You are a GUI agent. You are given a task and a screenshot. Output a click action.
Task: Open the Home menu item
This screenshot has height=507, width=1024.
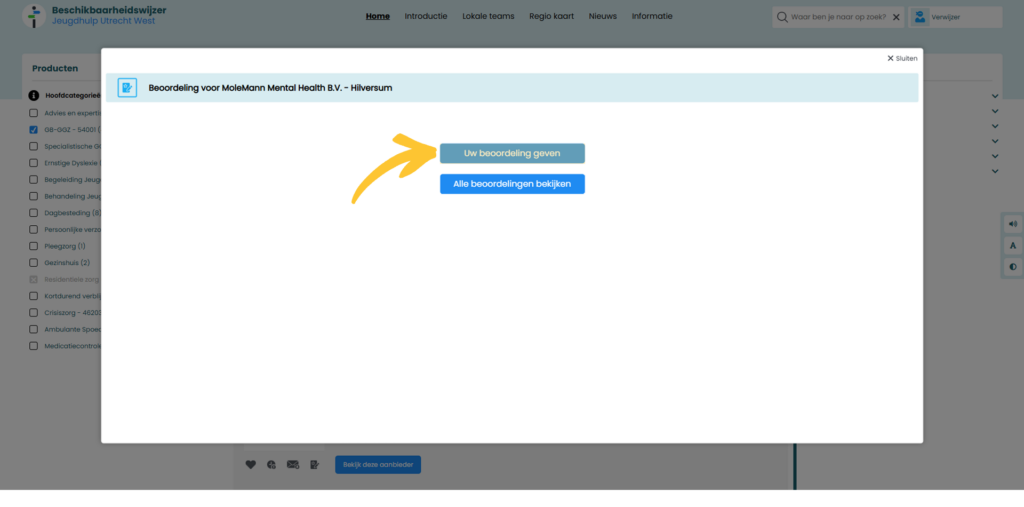click(x=377, y=16)
